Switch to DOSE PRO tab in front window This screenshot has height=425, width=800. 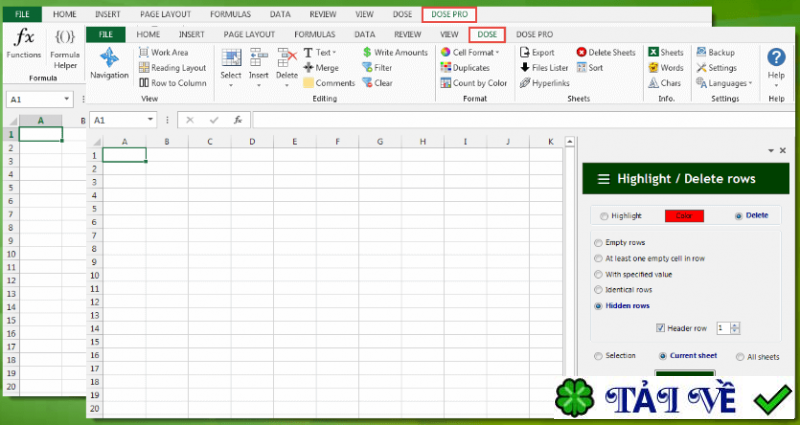534,35
